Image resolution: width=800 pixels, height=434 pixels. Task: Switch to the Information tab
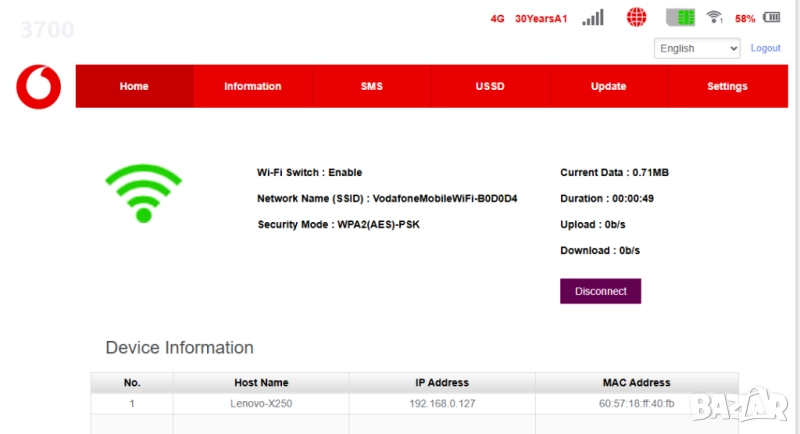click(x=252, y=86)
